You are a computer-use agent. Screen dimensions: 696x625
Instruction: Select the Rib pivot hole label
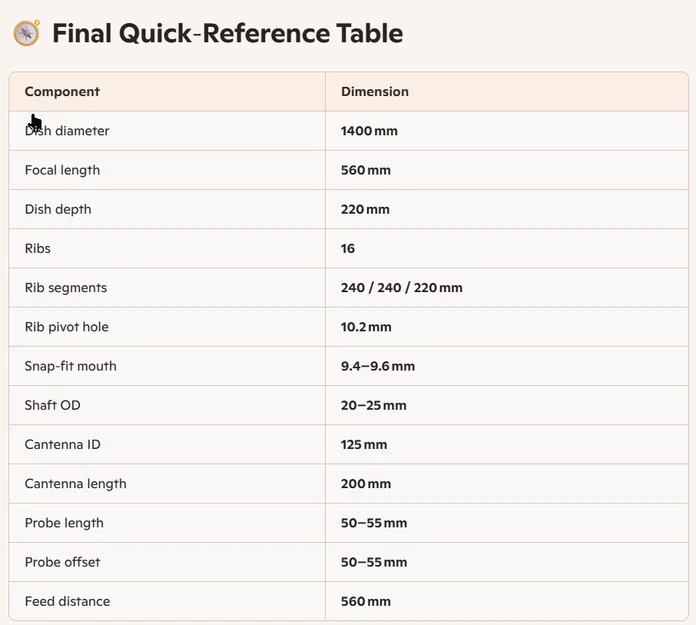click(x=67, y=327)
